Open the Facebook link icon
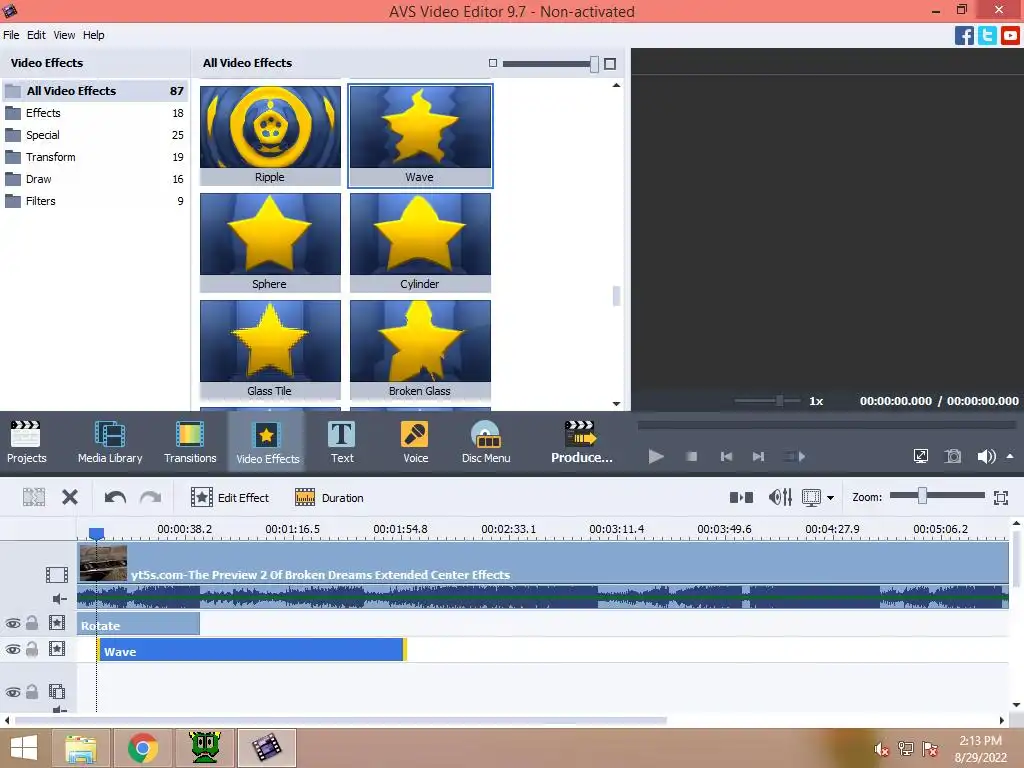 coord(964,35)
